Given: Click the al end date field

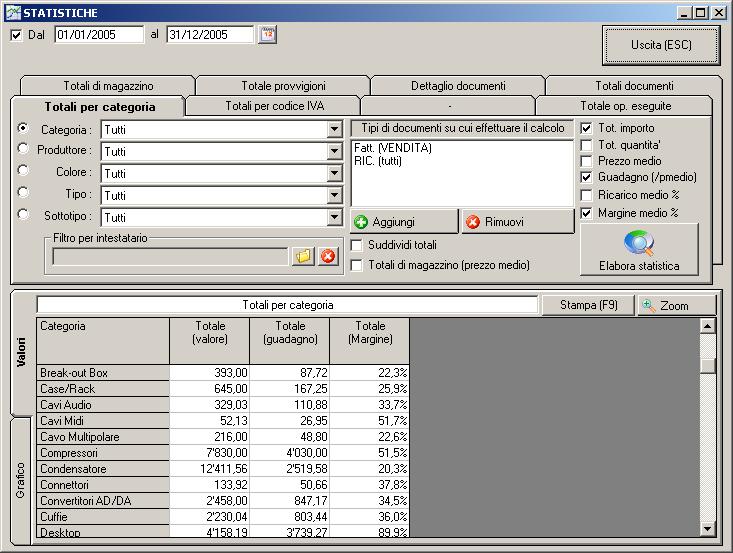Looking at the screenshot, I should point(210,35).
